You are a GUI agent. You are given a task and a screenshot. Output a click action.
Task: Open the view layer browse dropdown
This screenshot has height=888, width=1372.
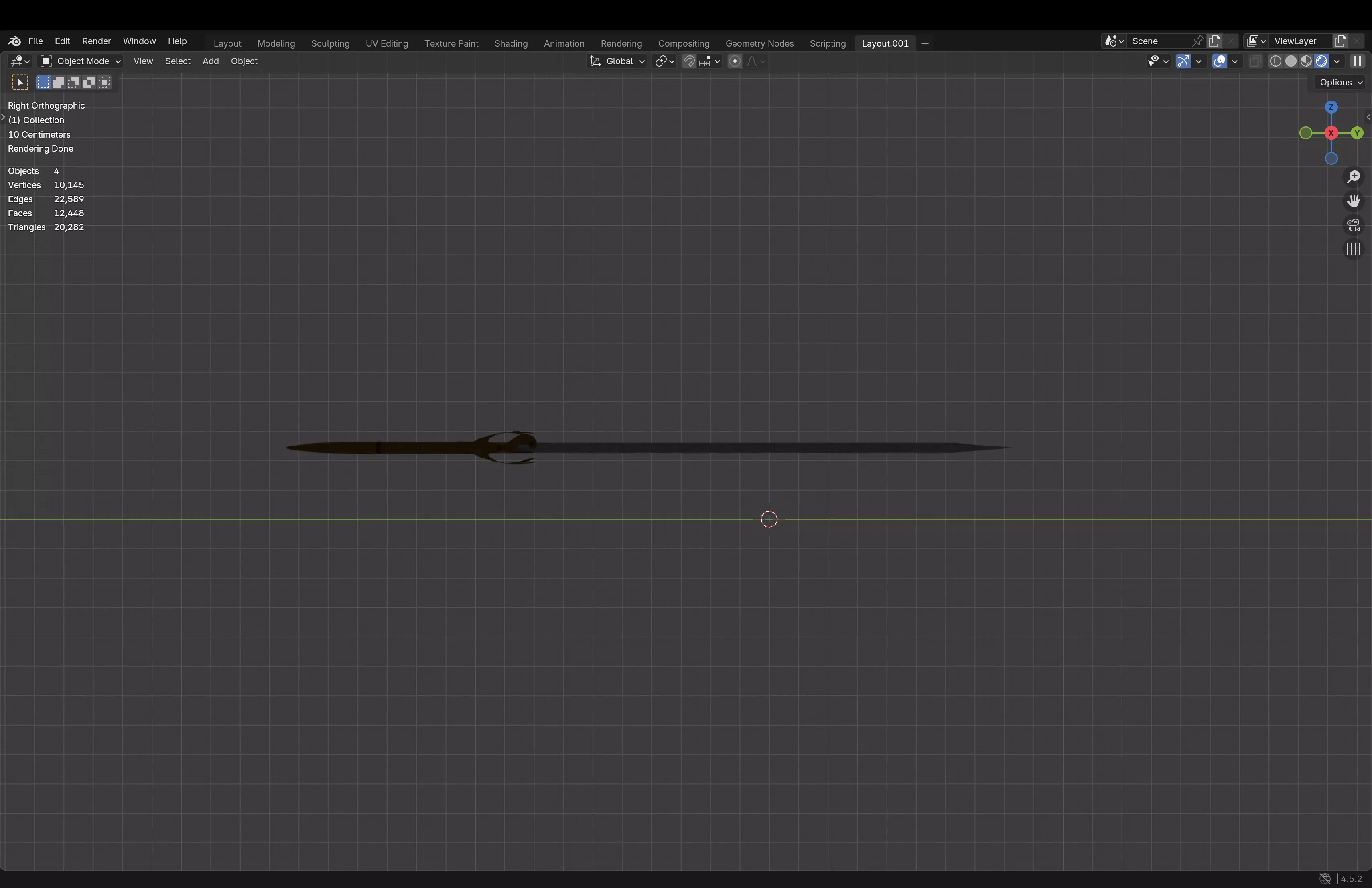(x=1256, y=41)
